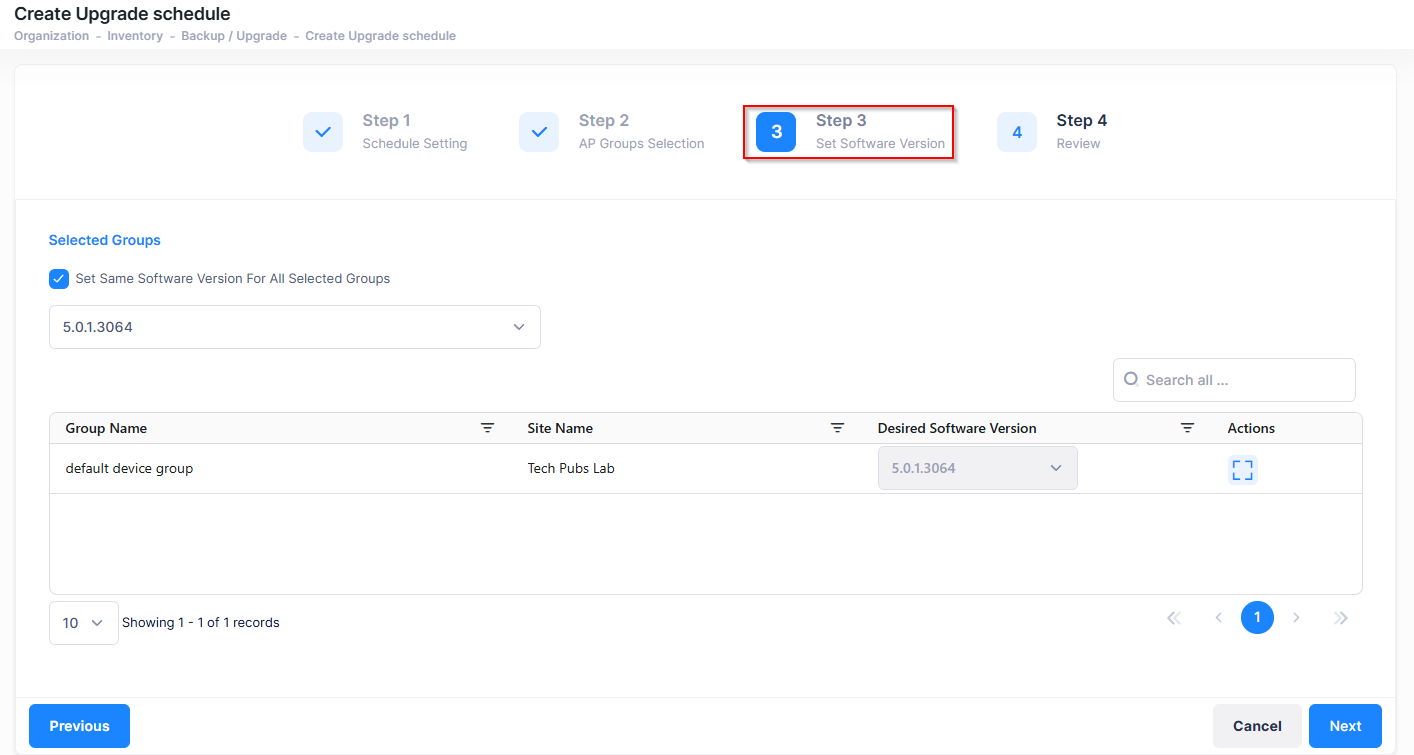Click the Previous button
Viewport: 1414px width, 755px height.
[x=79, y=726]
